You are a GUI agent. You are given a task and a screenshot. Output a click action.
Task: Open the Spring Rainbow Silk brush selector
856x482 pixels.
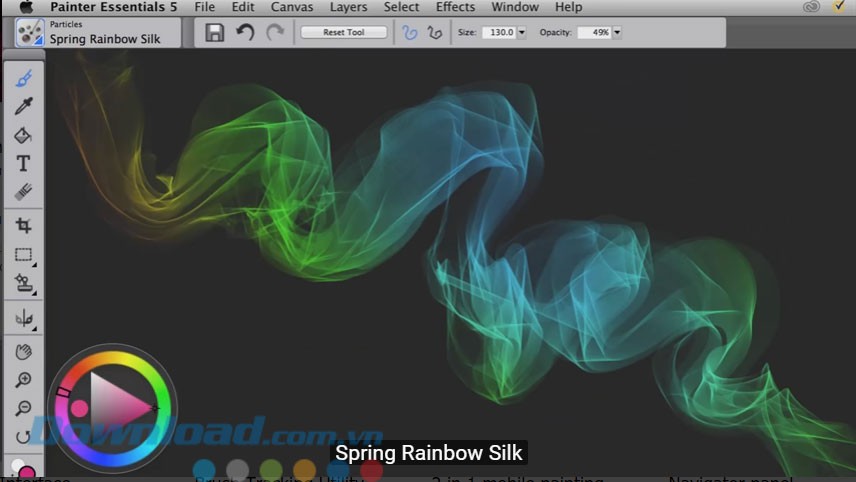point(97,33)
